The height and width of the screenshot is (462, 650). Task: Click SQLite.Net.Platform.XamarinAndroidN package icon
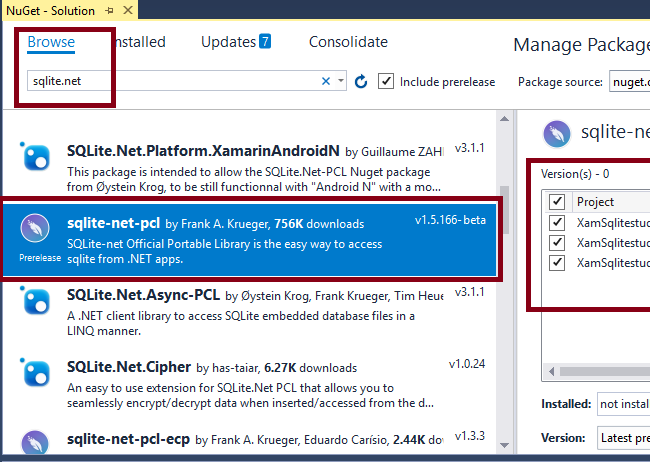point(36,156)
